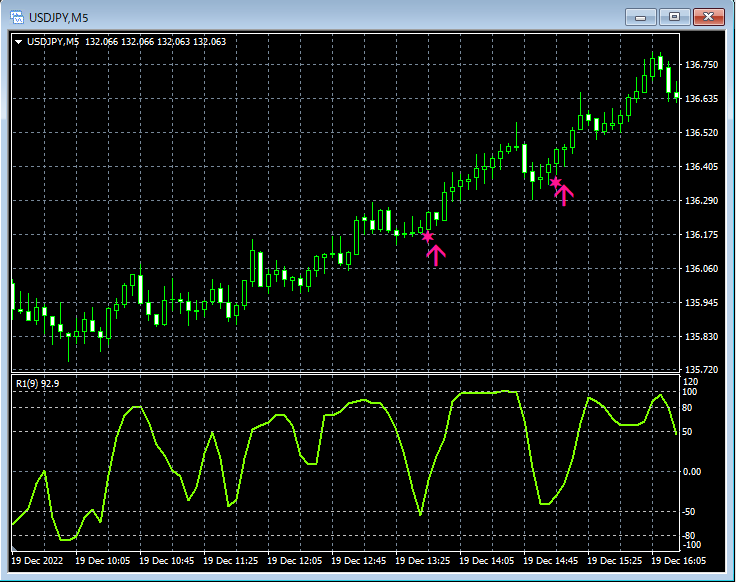Click the 19 Dec 10:45 time label
737x582 pixels.
[166, 560]
